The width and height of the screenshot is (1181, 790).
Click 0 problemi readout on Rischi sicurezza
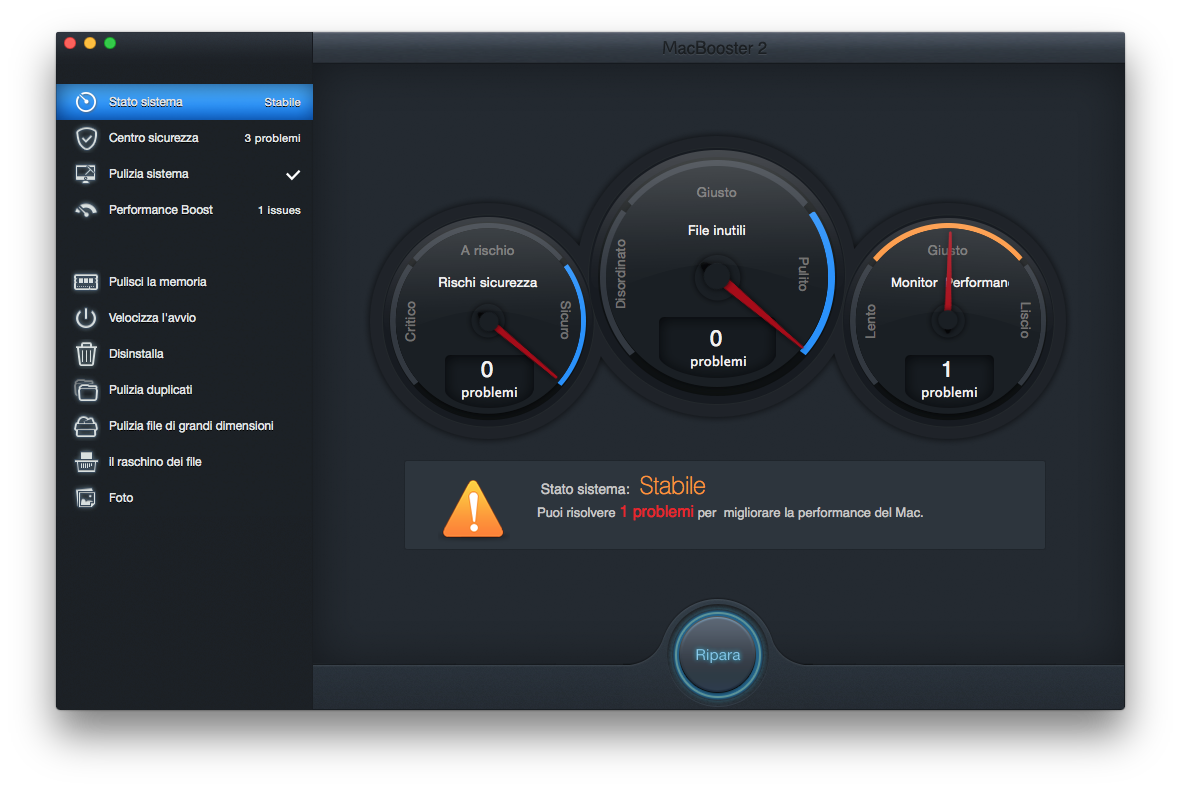489,380
